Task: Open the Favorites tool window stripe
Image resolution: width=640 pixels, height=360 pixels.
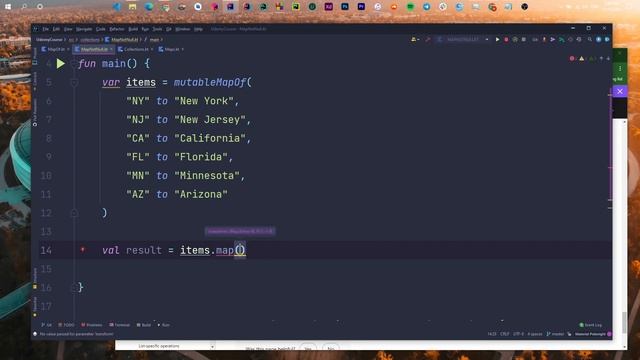Action: (x=35, y=307)
